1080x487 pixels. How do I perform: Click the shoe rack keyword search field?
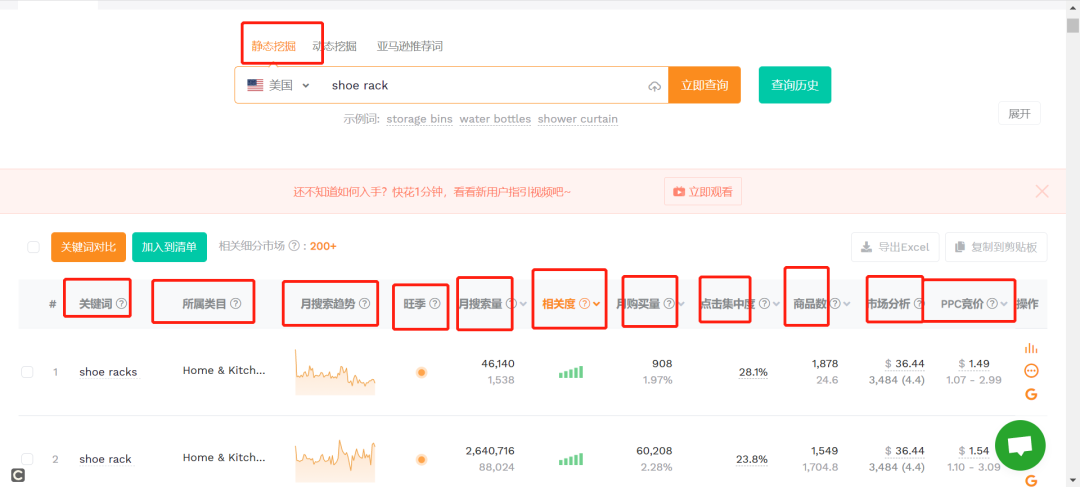[x=482, y=85]
